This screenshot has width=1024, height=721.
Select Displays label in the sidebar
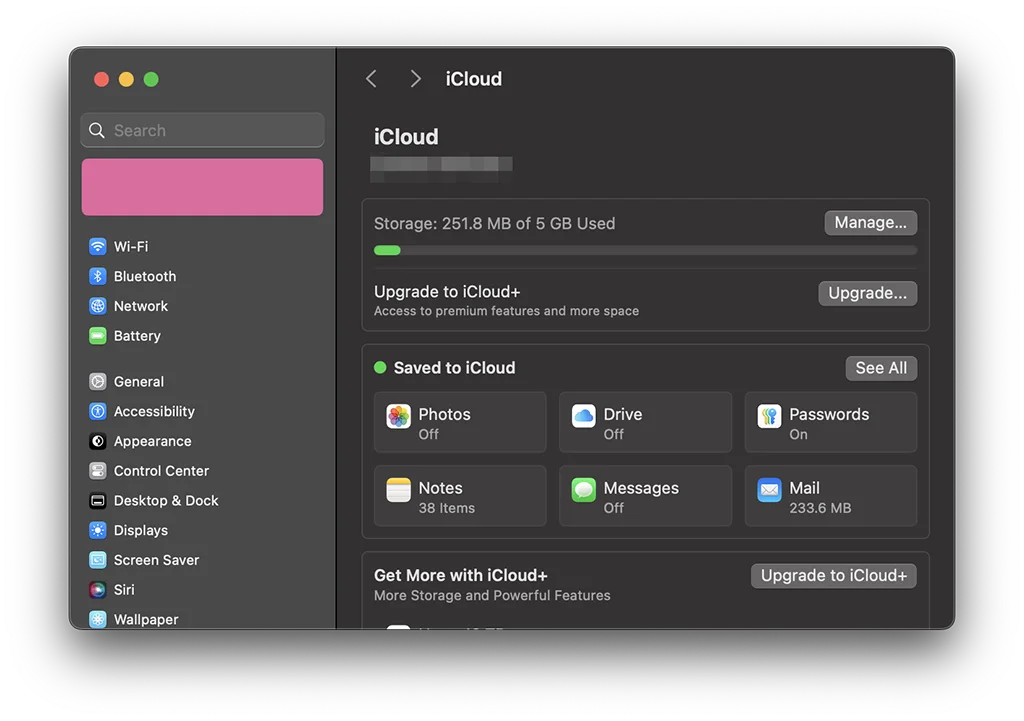[140, 530]
